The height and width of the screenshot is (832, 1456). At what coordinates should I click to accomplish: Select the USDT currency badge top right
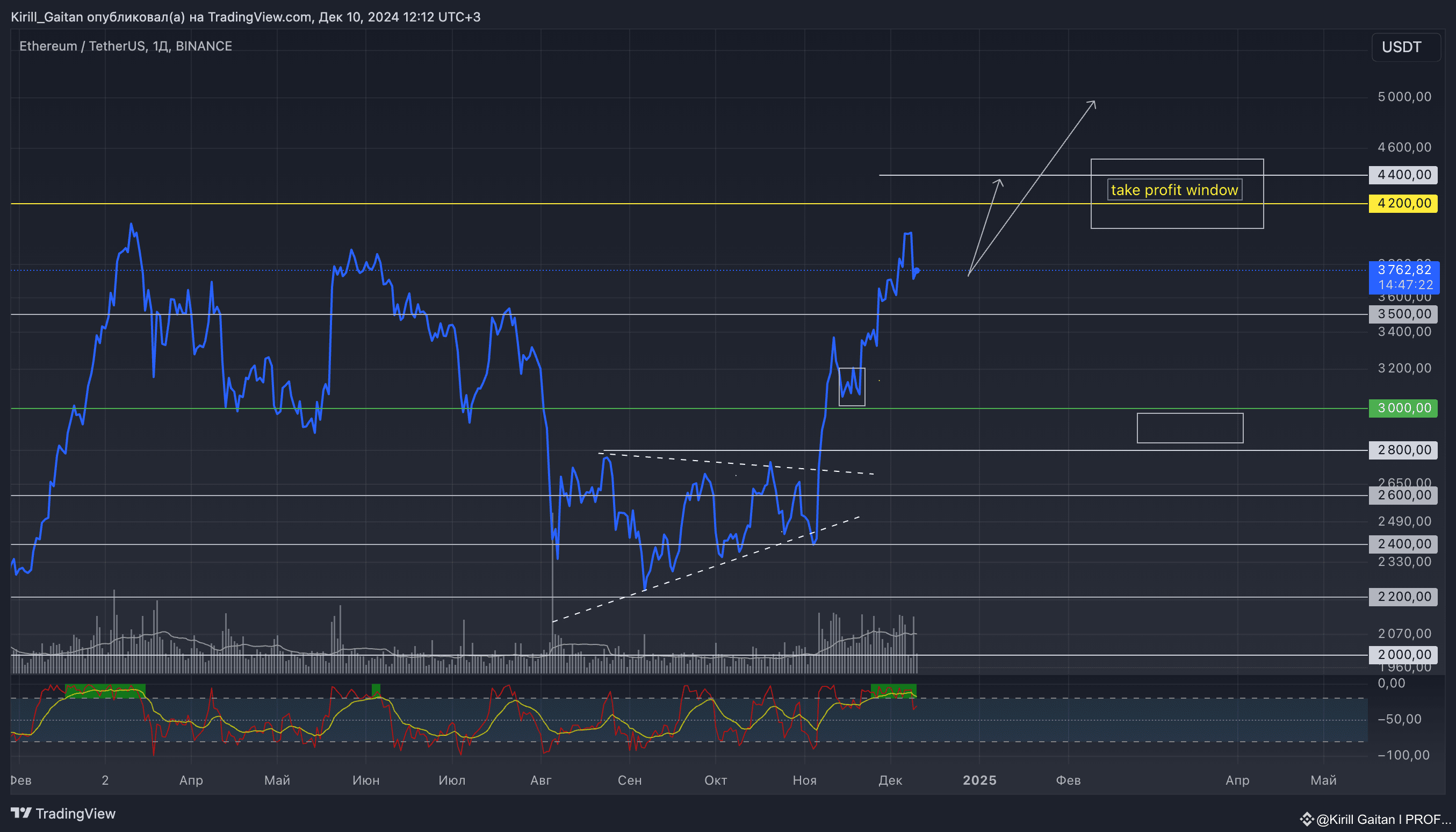click(x=1405, y=47)
